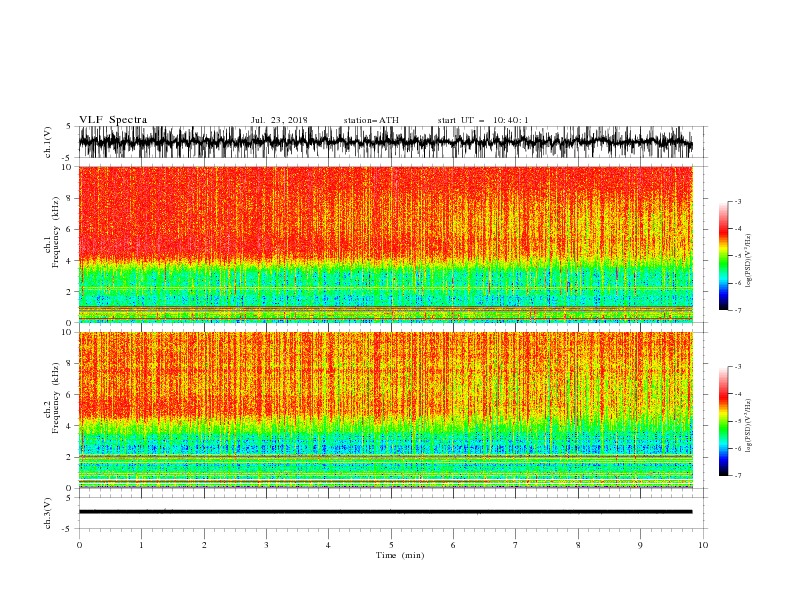Click the "ch.1(V)" voltage axis label
The width and height of the screenshot is (792, 612).
tap(48, 142)
